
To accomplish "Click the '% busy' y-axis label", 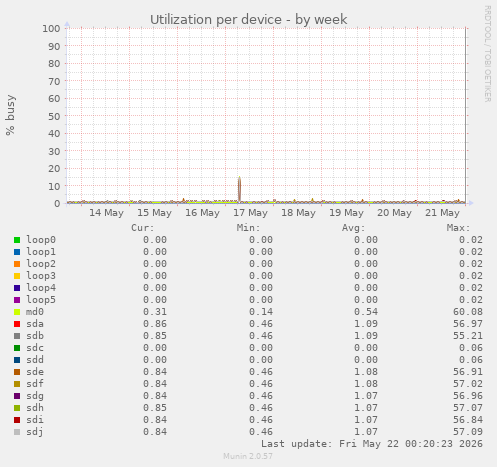I will pyautogui.click(x=10, y=115).
